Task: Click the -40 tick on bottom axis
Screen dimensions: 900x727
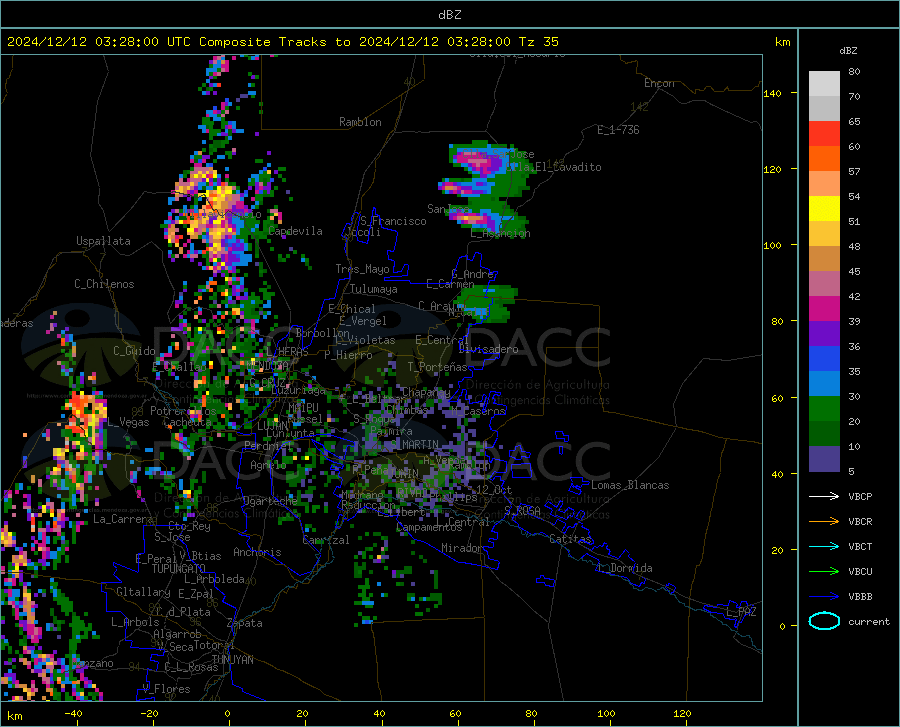Action: (x=73, y=713)
